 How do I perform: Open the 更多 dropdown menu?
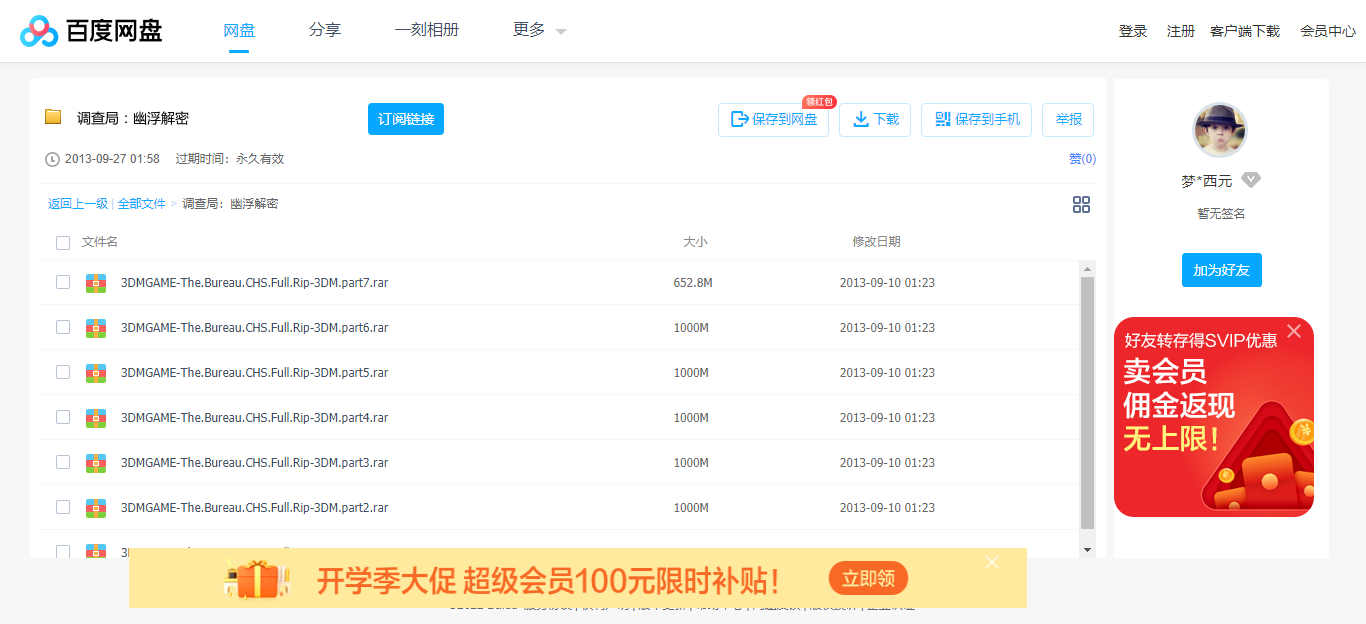tap(531, 30)
